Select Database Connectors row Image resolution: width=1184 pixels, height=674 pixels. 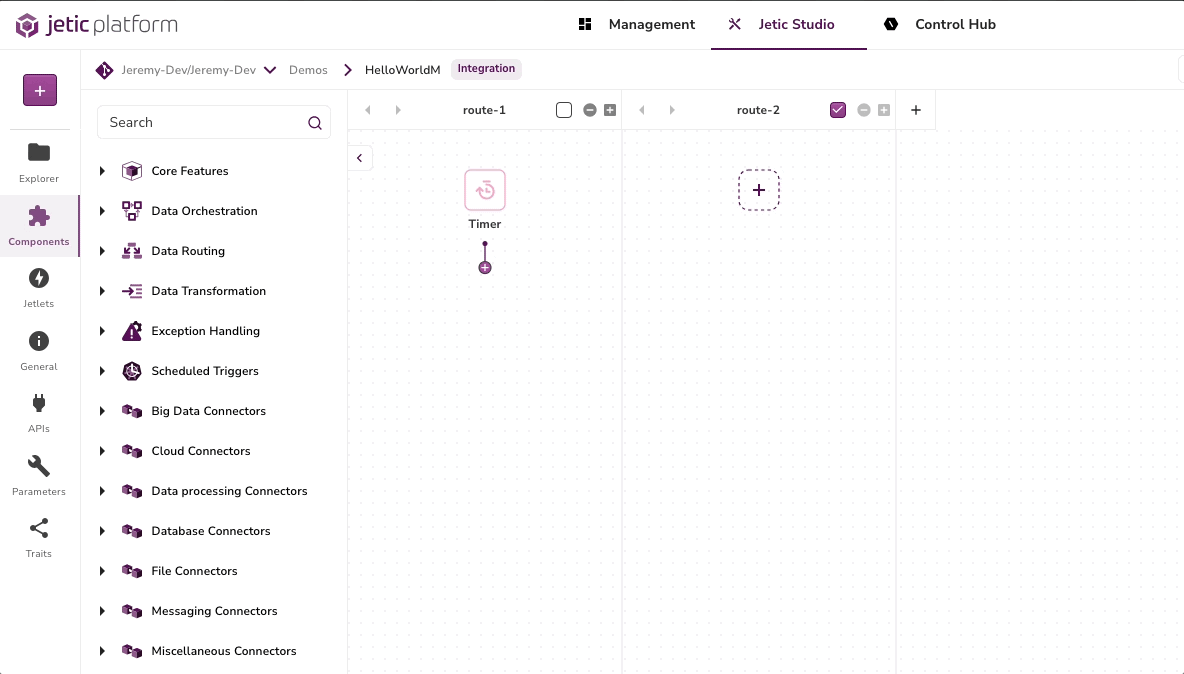[214, 531]
